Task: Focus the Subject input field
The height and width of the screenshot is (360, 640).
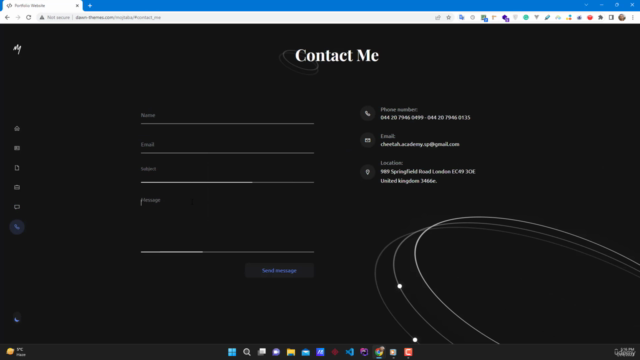Action: [x=227, y=174]
